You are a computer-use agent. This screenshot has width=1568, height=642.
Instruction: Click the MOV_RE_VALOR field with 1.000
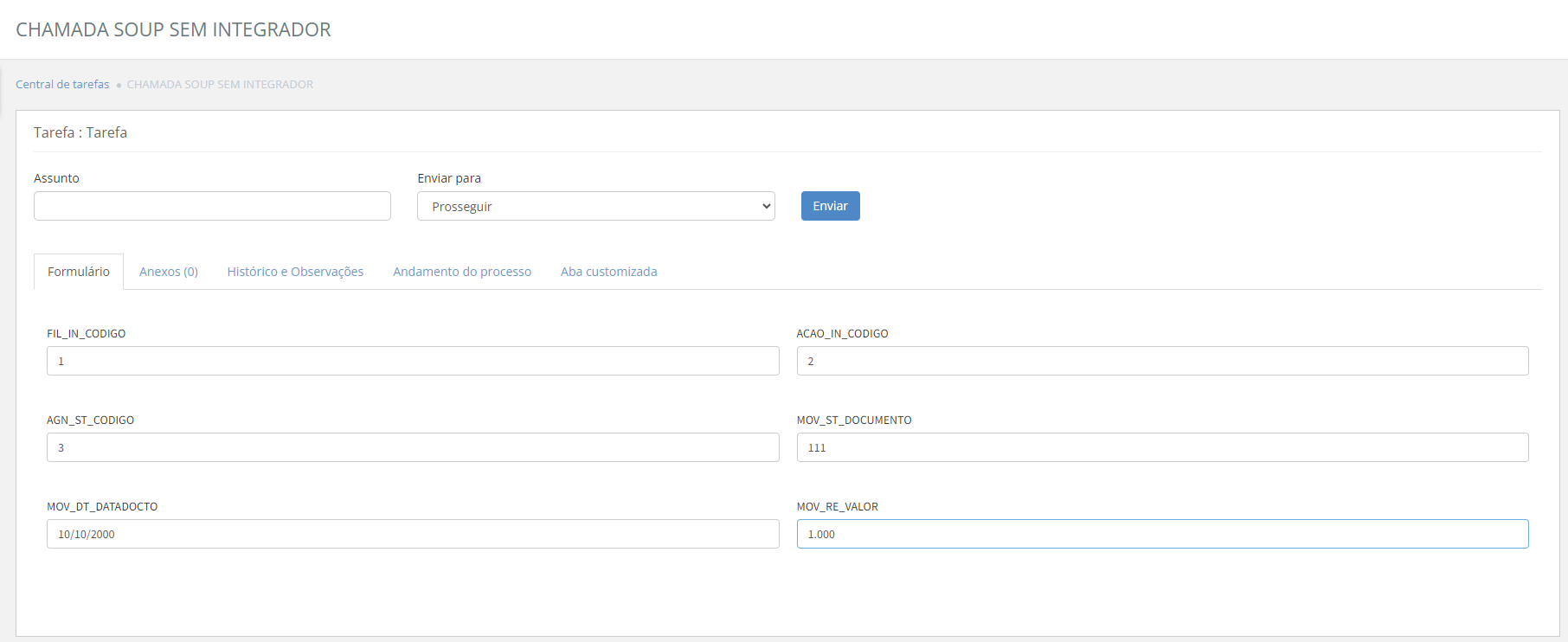point(1162,534)
